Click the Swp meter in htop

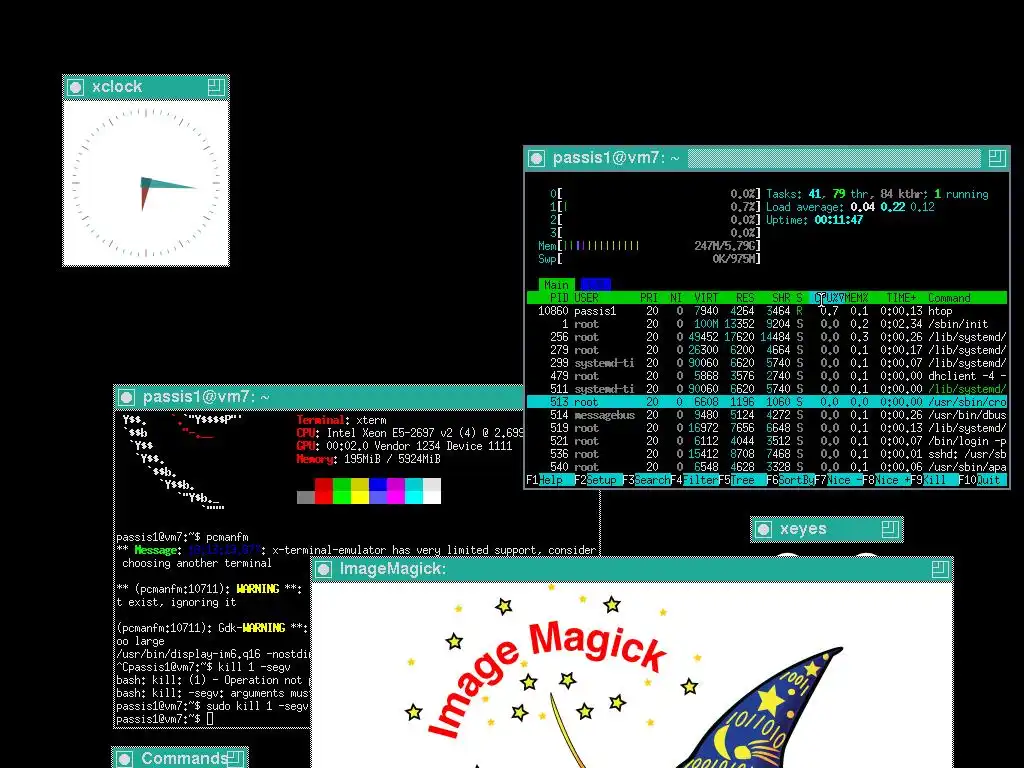coord(649,259)
